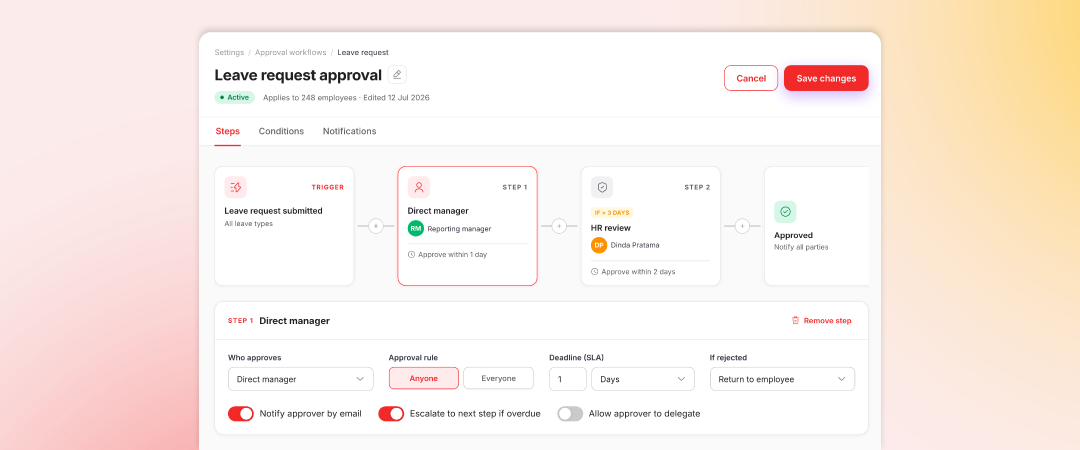Screen dimensions: 1080x450
Task: Switch to the Steps tab
Action: [x=228, y=131]
